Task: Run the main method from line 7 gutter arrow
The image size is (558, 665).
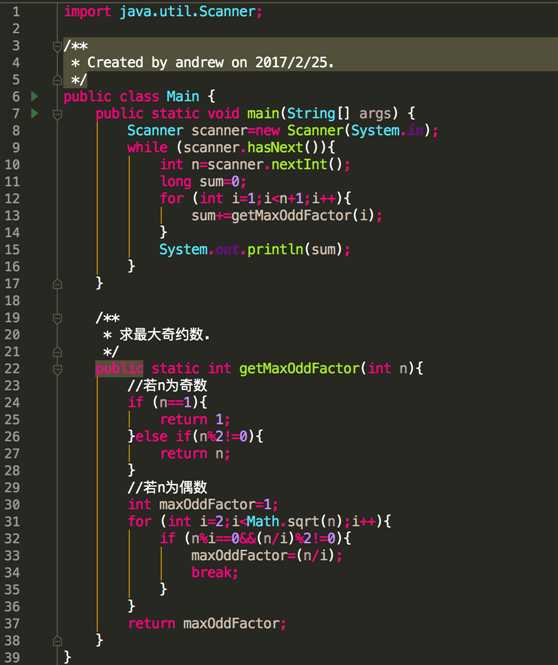Action: pos(35,114)
